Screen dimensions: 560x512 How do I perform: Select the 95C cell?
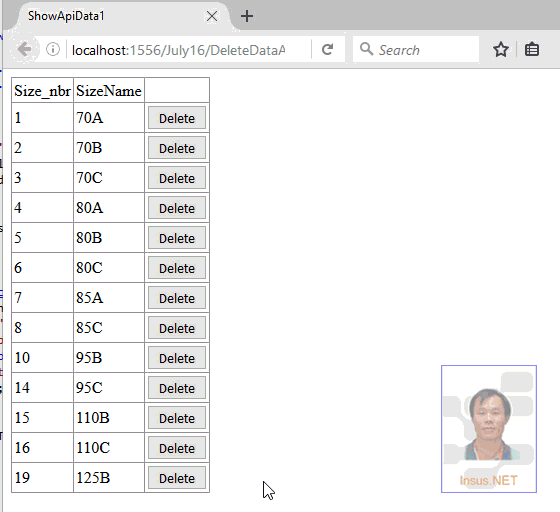pyautogui.click(x=109, y=388)
